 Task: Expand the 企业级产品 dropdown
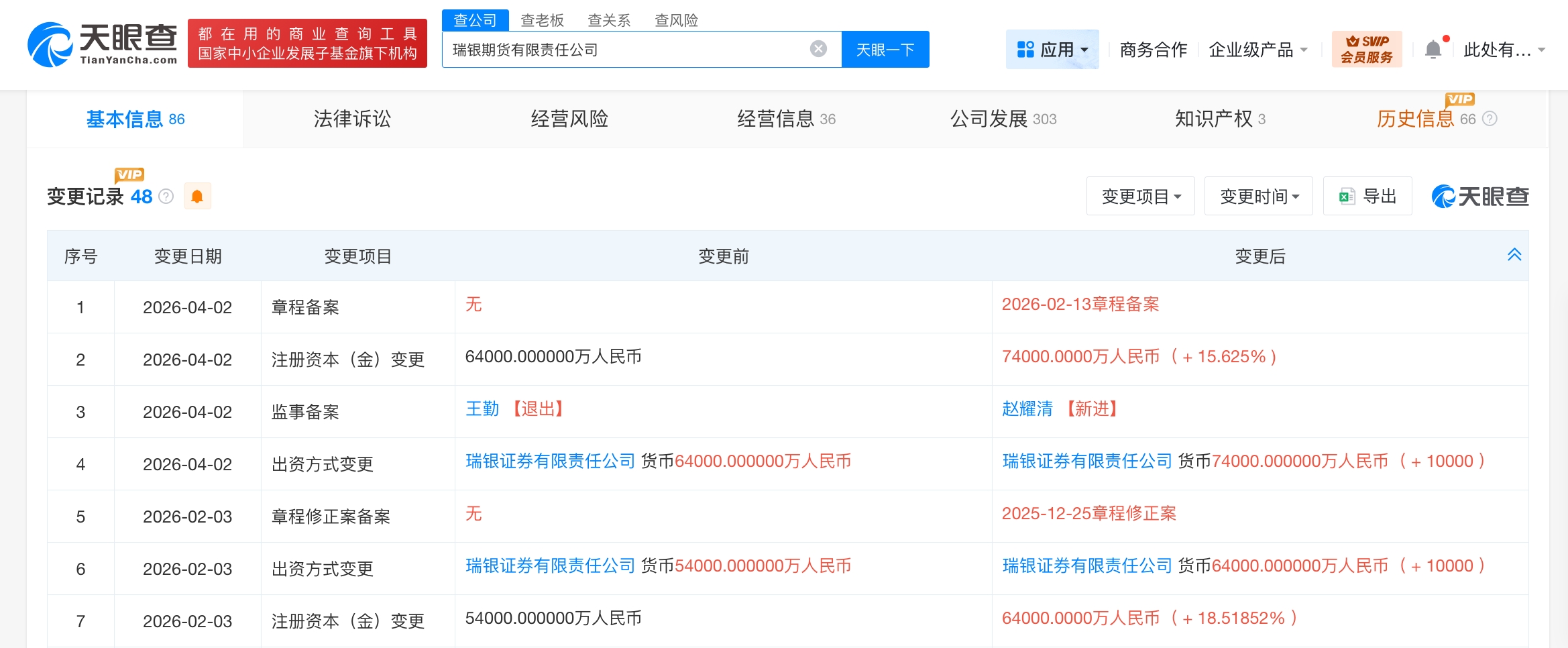point(1257,49)
